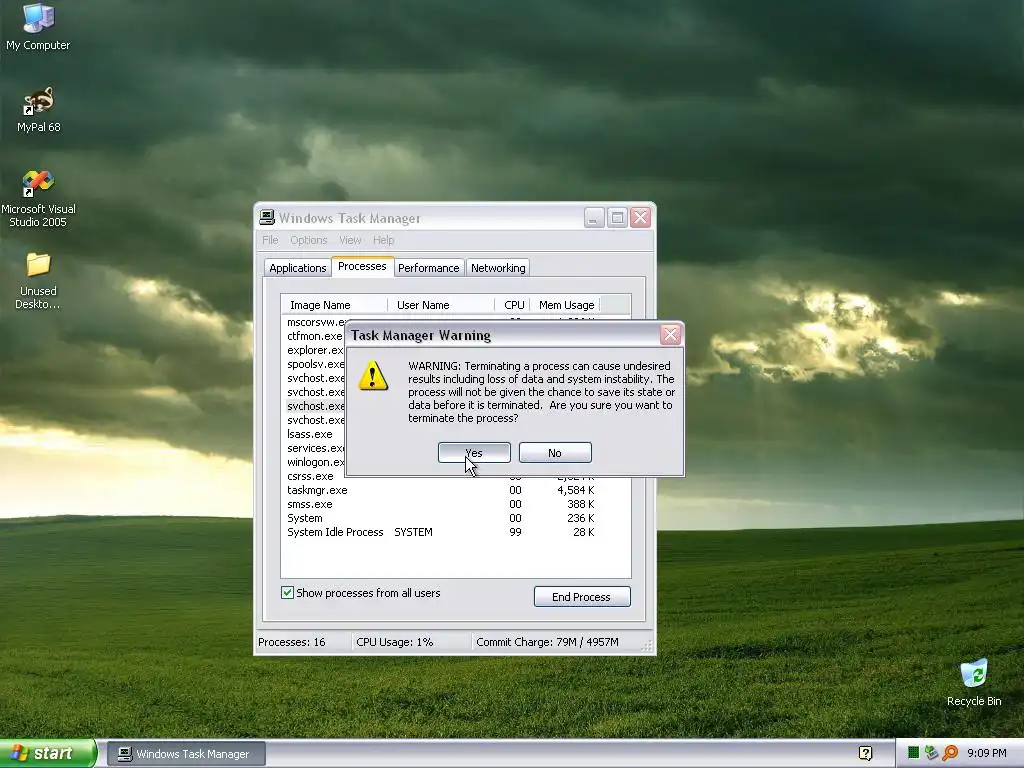Click the End Process button
The width and height of the screenshot is (1024, 768).
coord(582,596)
